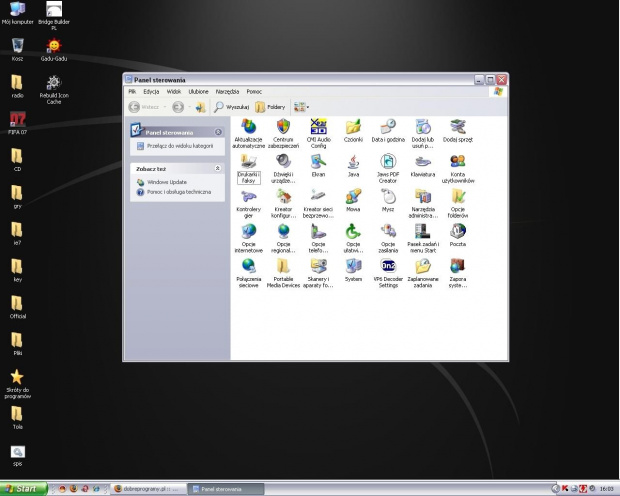Select Panel sterowania taskbar button
The image size is (620, 496).
(x=225, y=489)
